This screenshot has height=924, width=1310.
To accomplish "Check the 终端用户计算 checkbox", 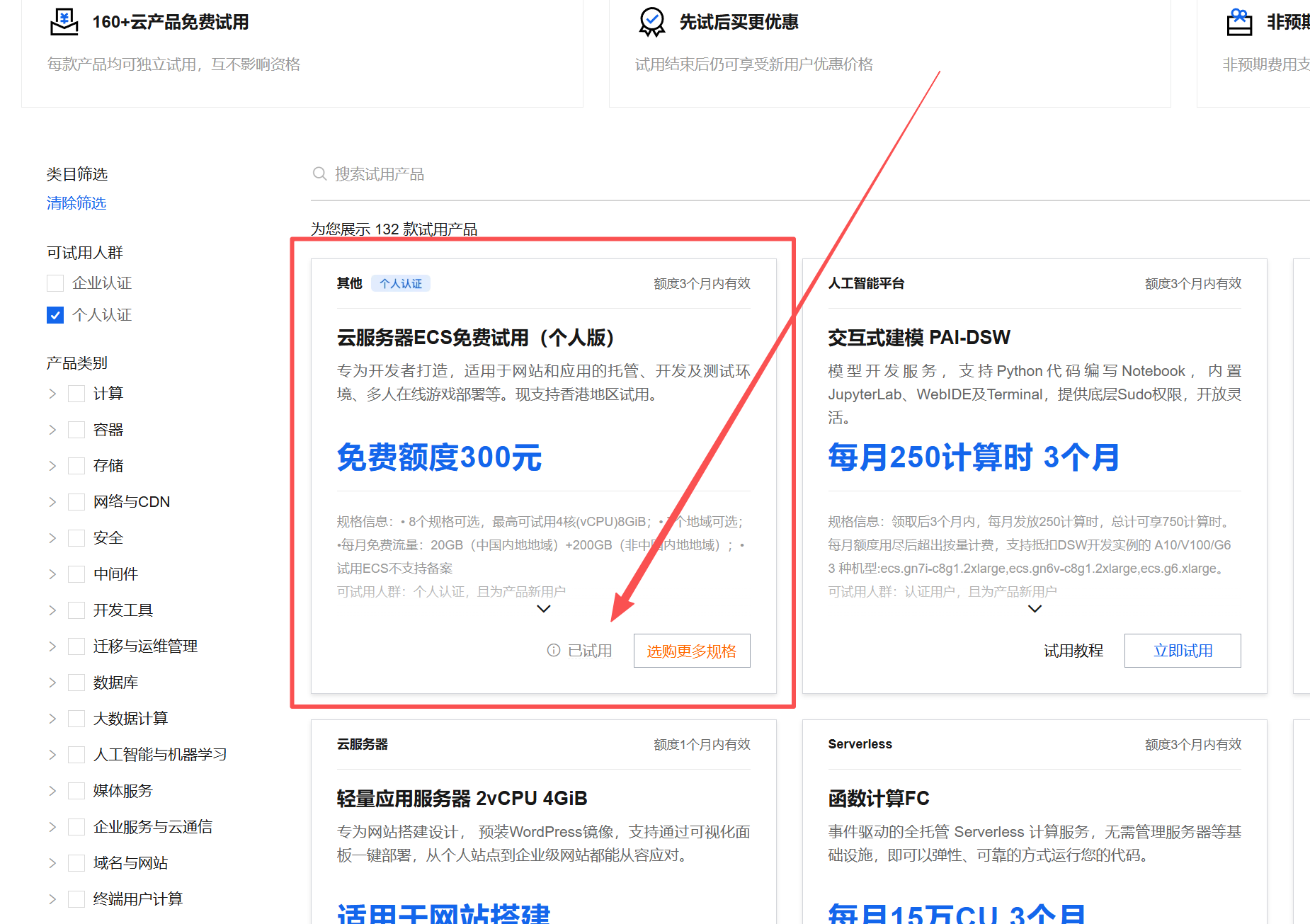I will tap(76, 899).
